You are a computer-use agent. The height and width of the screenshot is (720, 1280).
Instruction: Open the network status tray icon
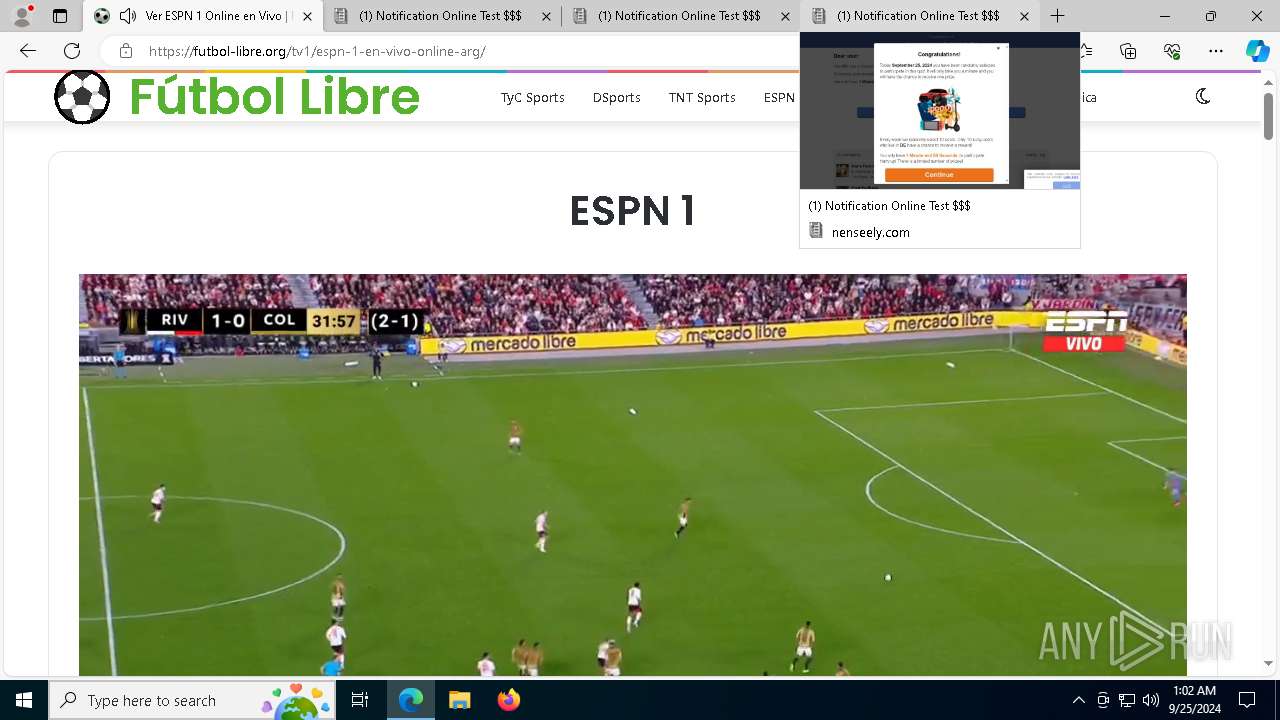[1127, 700]
